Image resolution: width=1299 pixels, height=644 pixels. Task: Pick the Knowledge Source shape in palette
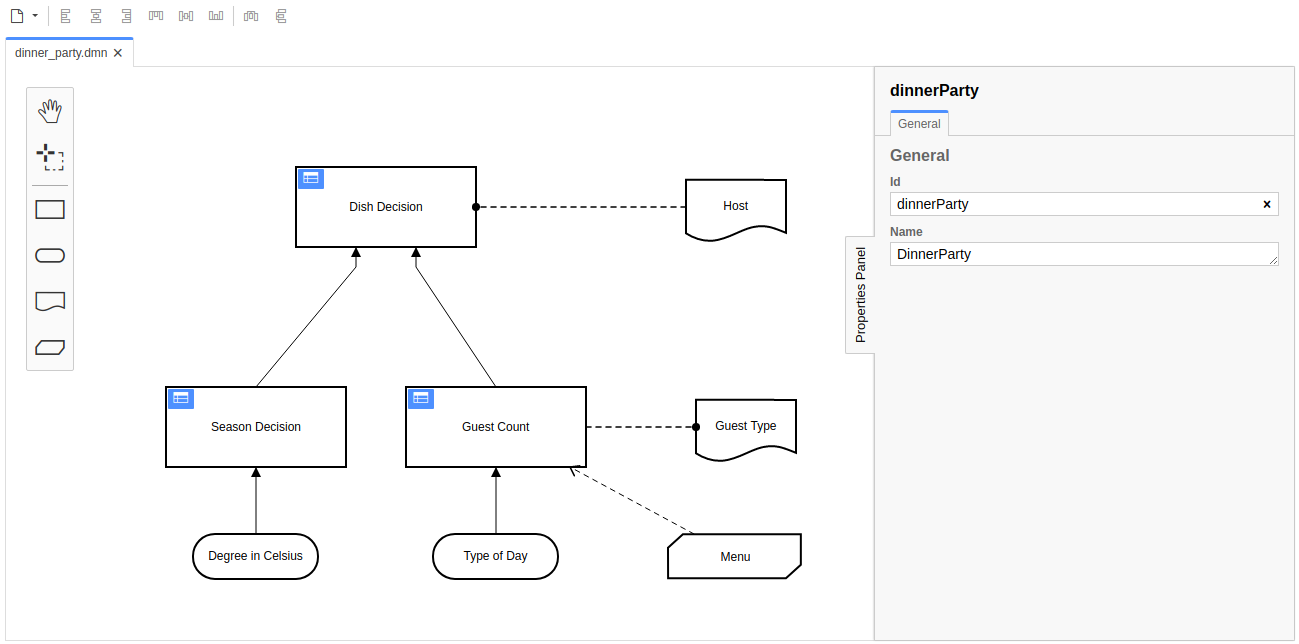pos(50,301)
